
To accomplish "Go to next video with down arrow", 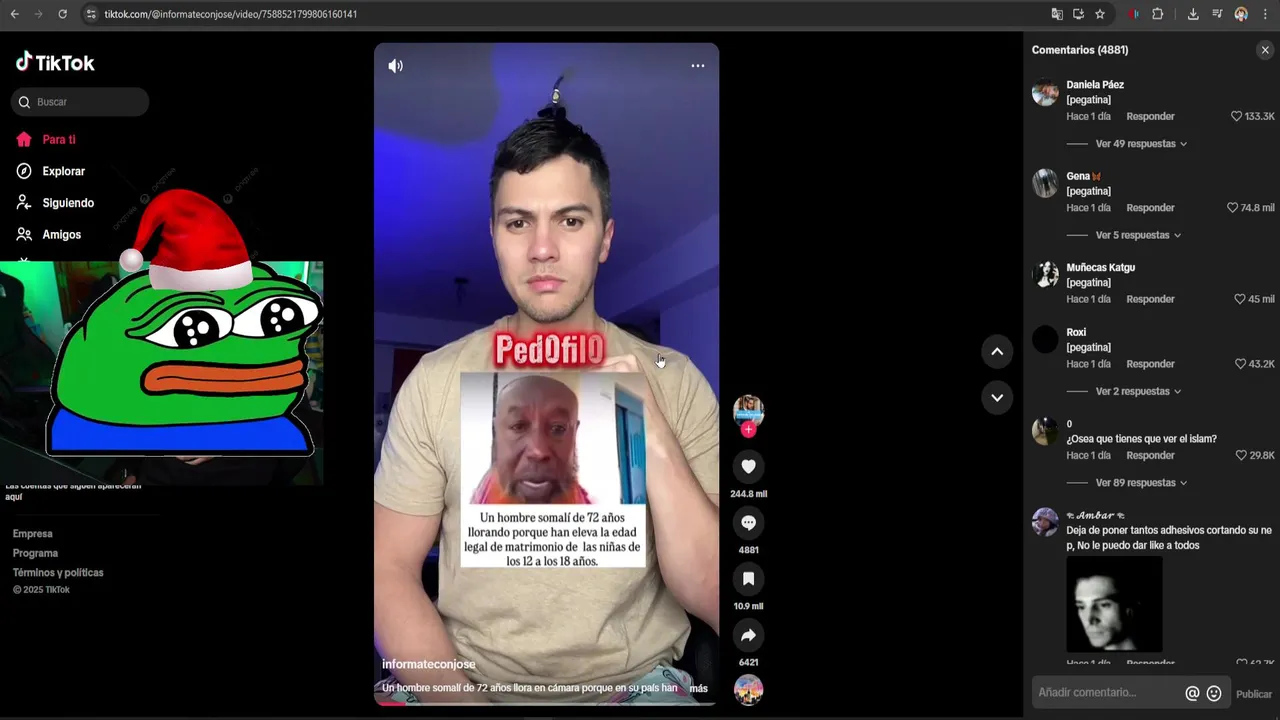I will pos(997,397).
